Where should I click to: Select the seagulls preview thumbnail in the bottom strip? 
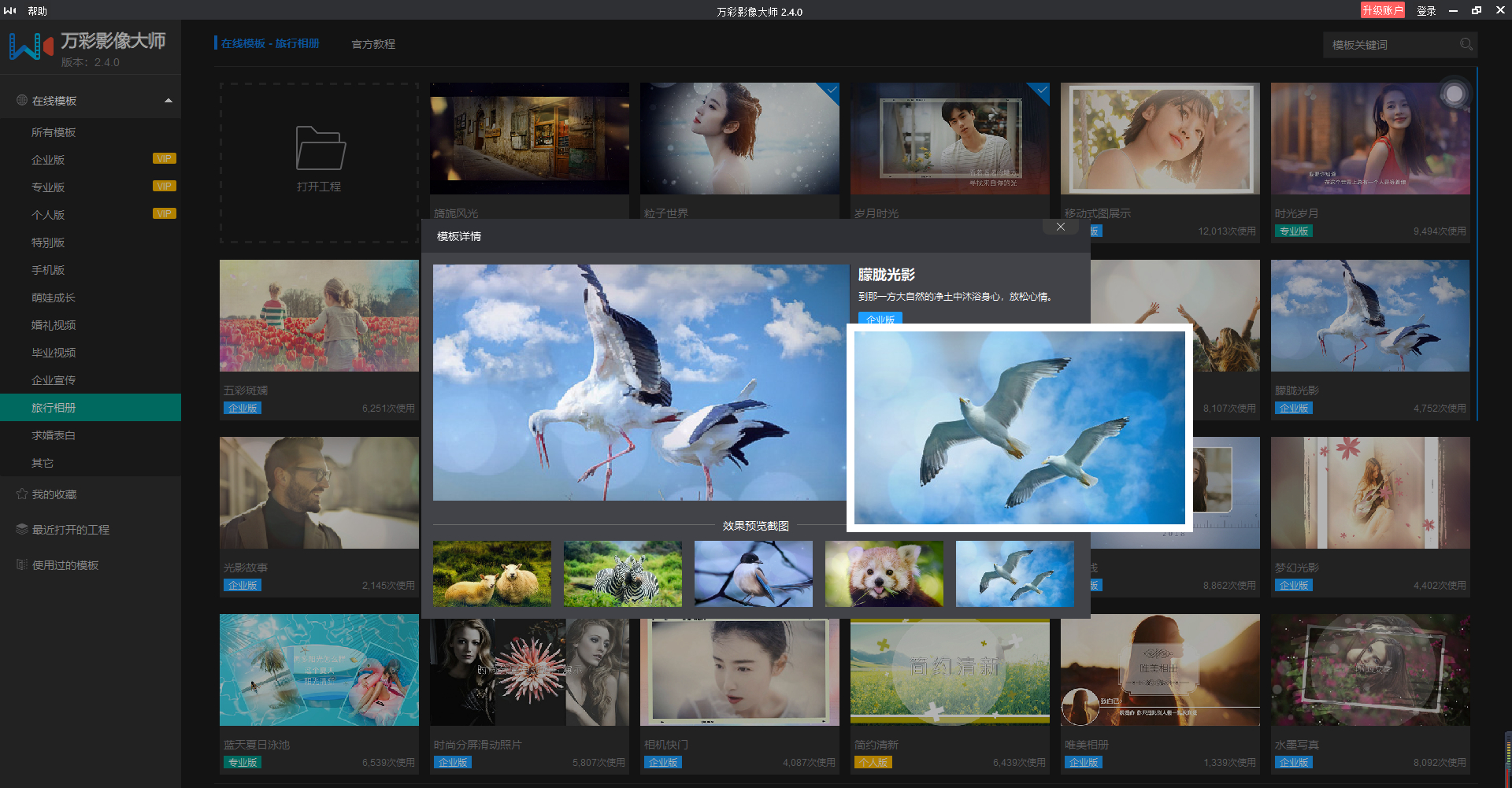(1015, 574)
